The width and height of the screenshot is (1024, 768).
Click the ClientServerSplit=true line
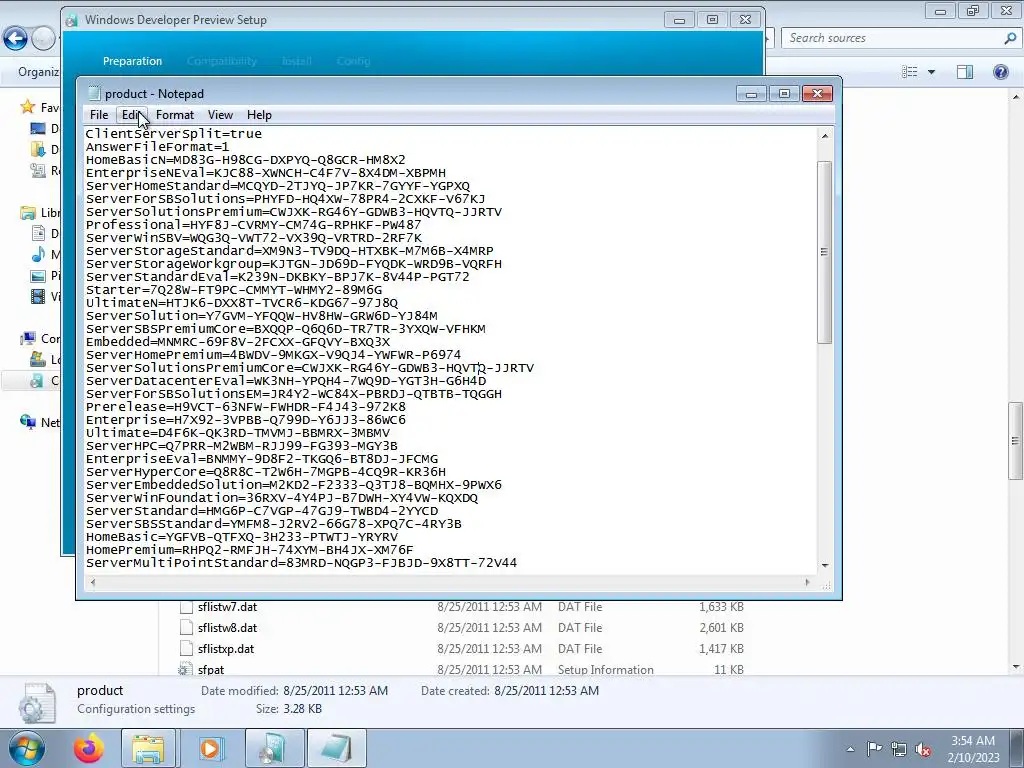pos(174,134)
